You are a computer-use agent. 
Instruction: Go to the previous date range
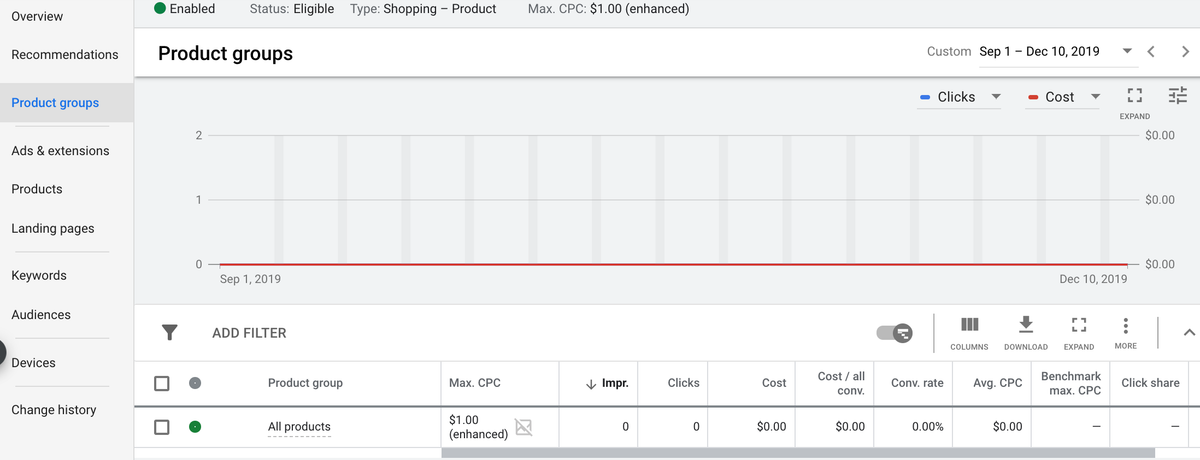1151,51
